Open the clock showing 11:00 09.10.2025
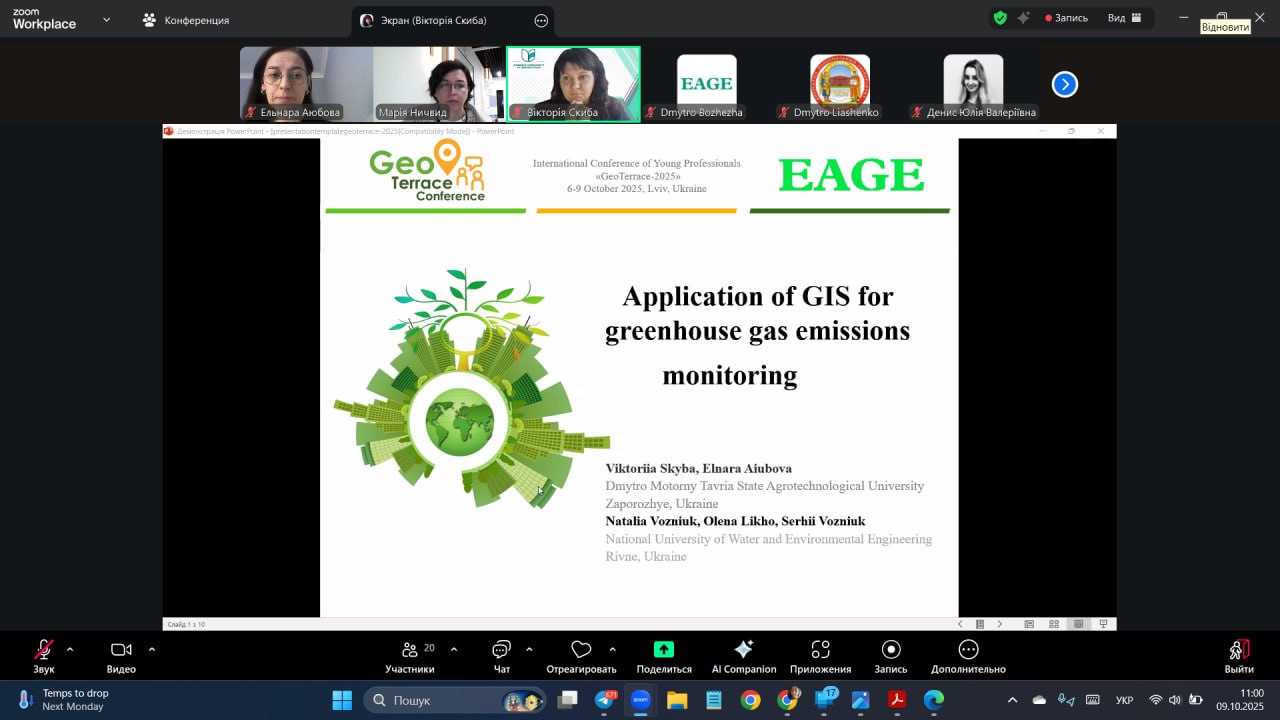This screenshot has height=720, width=1280. 1240,700
